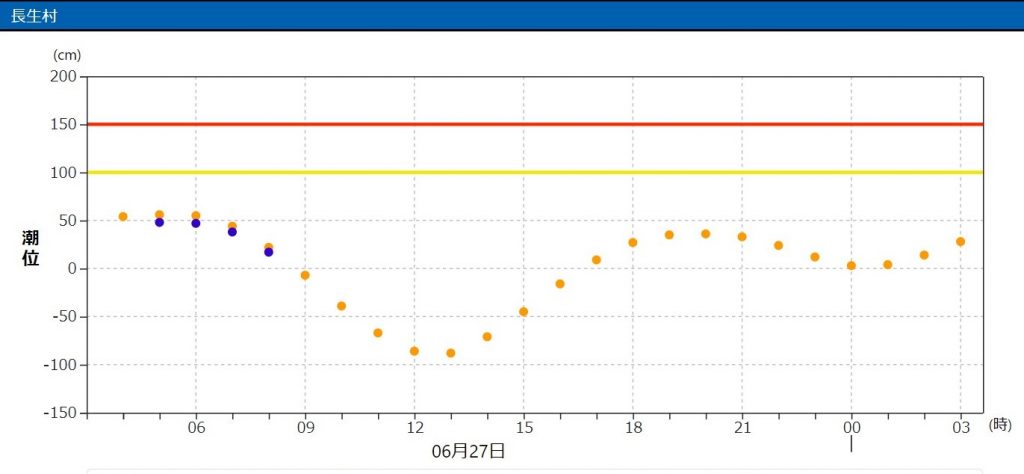Select the orange point at 14 o'clock
This screenshot has width=1024, height=474.
click(x=487, y=337)
